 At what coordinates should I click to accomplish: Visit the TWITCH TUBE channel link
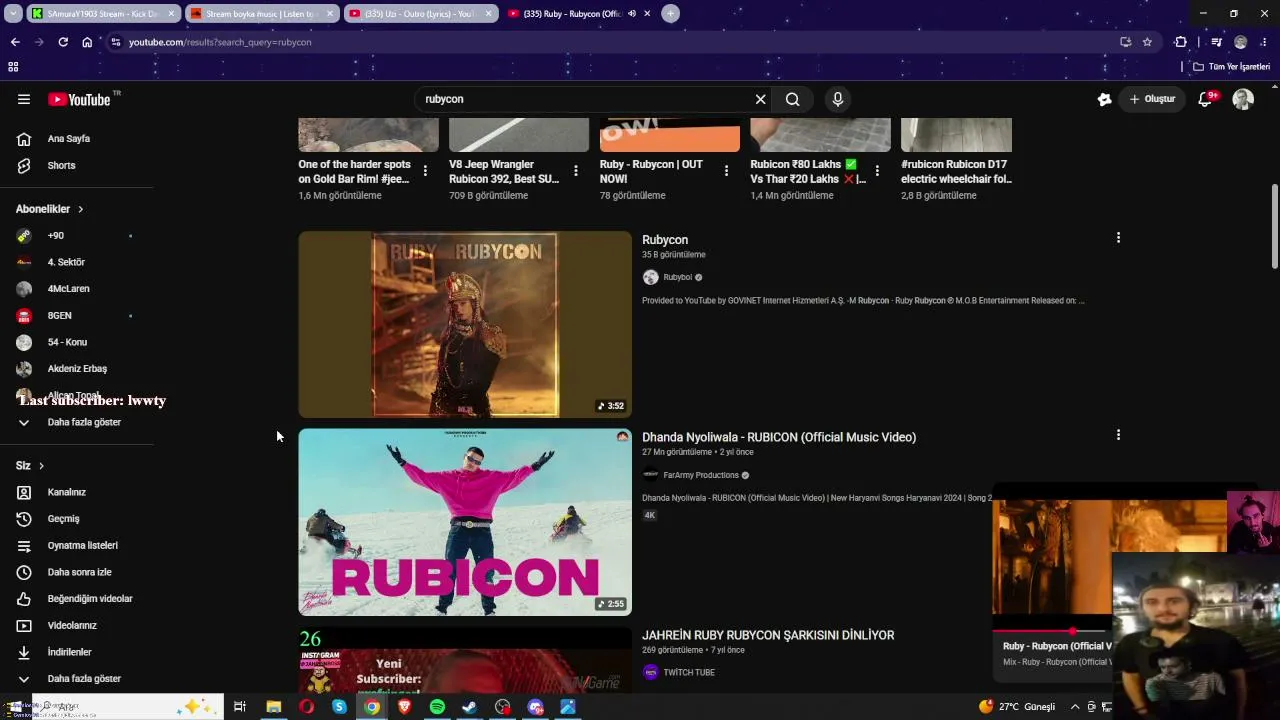[x=689, y=673]
